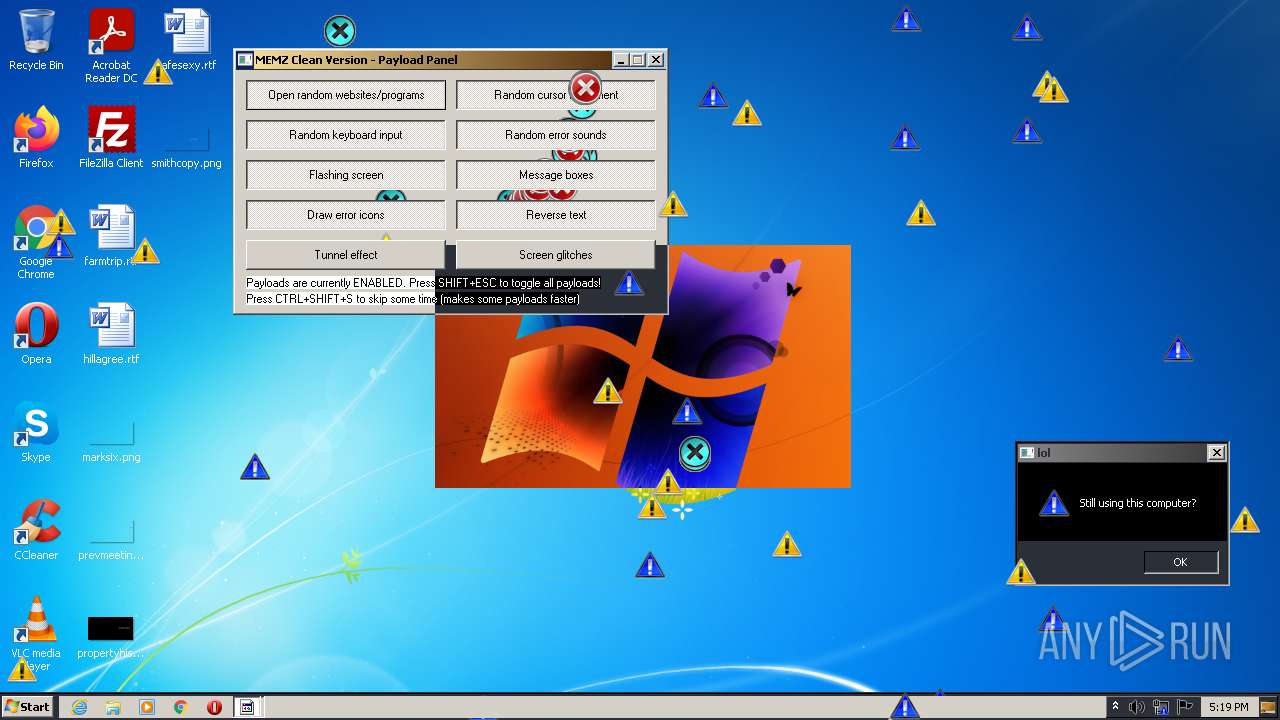The width and height of the screenshot is (1280, 720).
Task: Show hidden tray icons arrow
Action: coord(1116,707)
